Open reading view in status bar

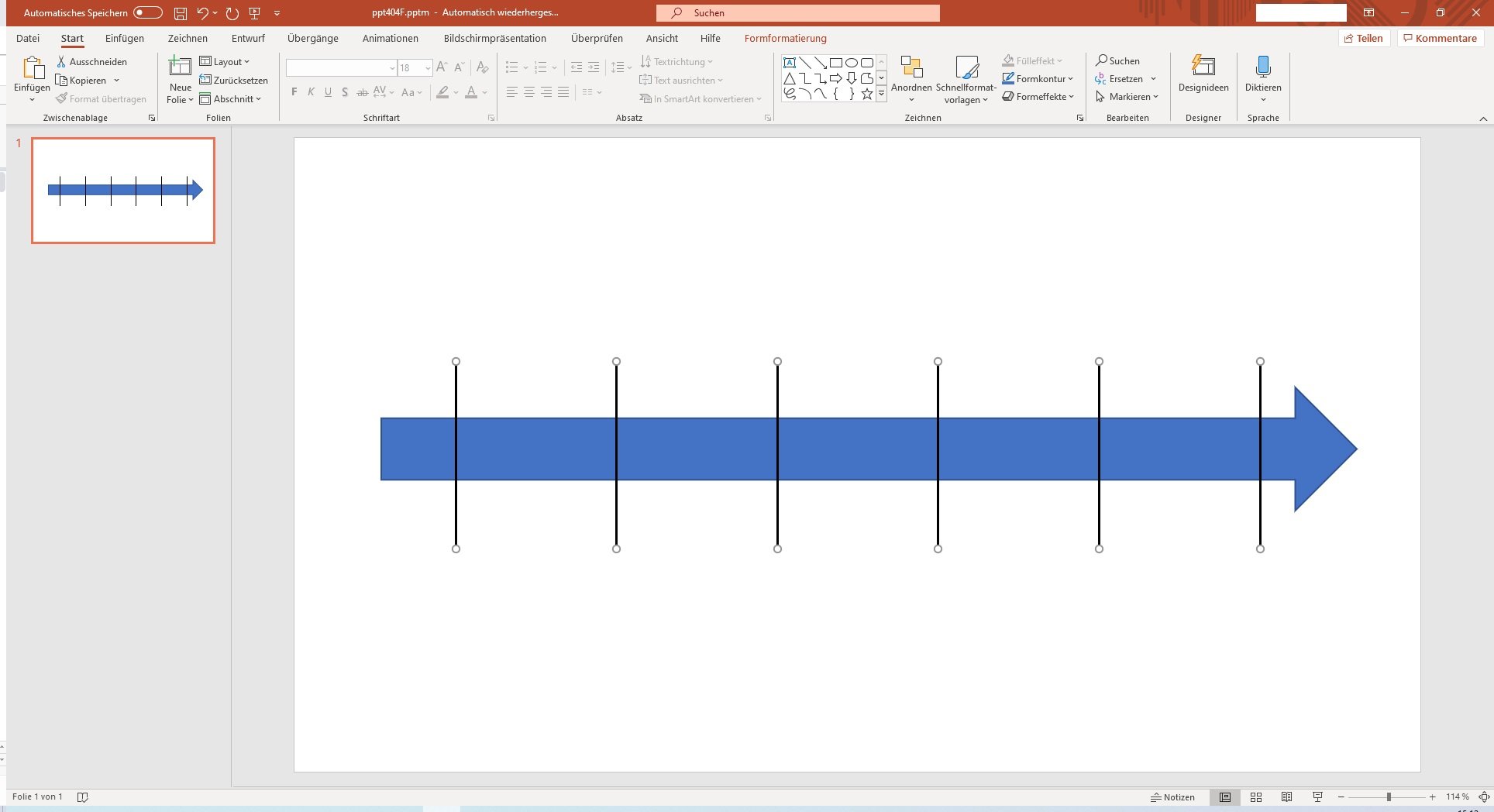coord(1286,797)
